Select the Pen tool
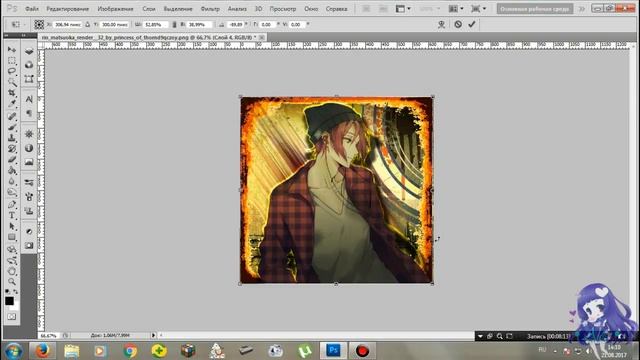640x360 pixels. point(11,204)
